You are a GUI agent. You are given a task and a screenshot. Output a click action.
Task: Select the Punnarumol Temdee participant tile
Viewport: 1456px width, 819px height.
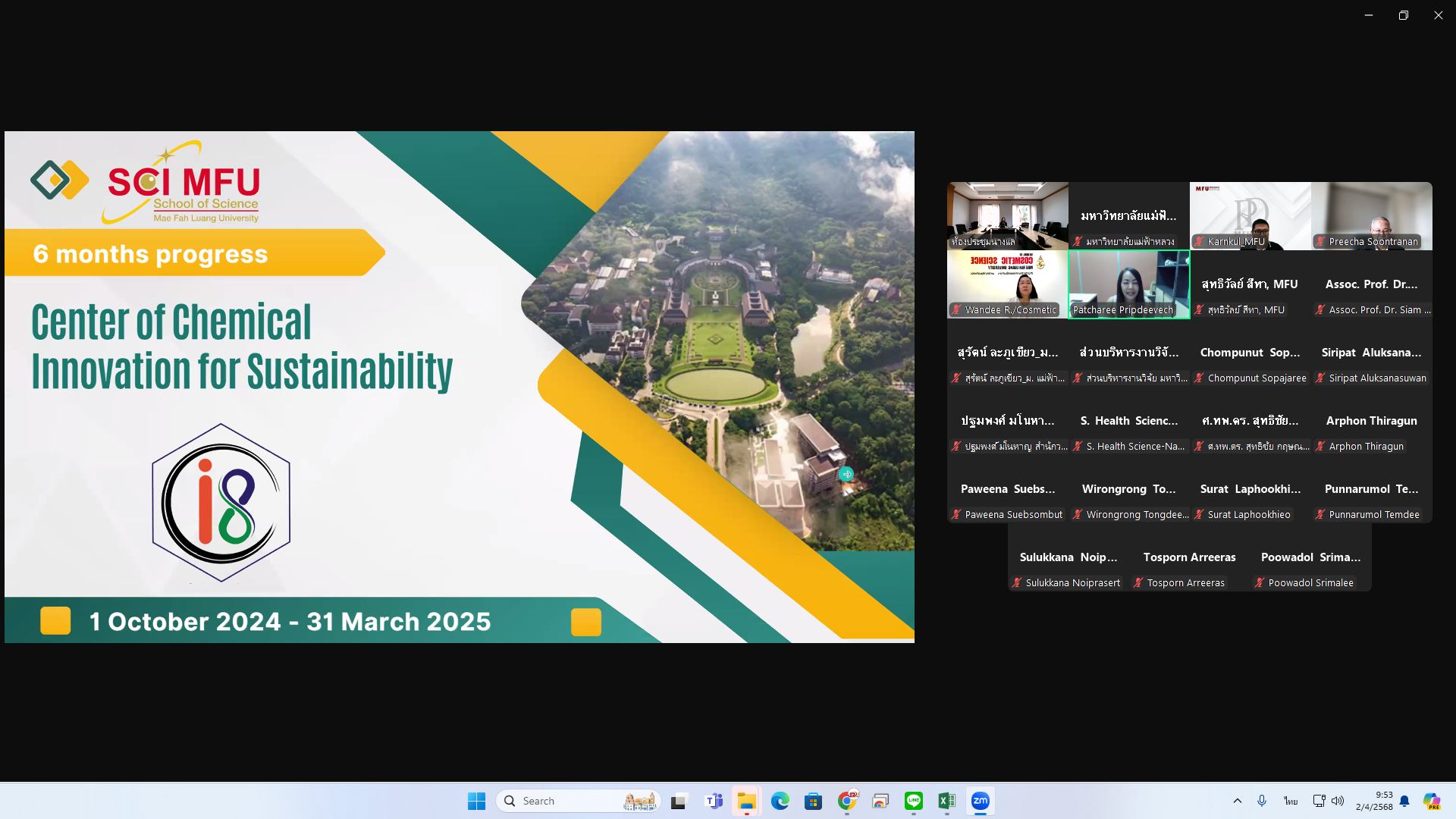(1372, 489)
